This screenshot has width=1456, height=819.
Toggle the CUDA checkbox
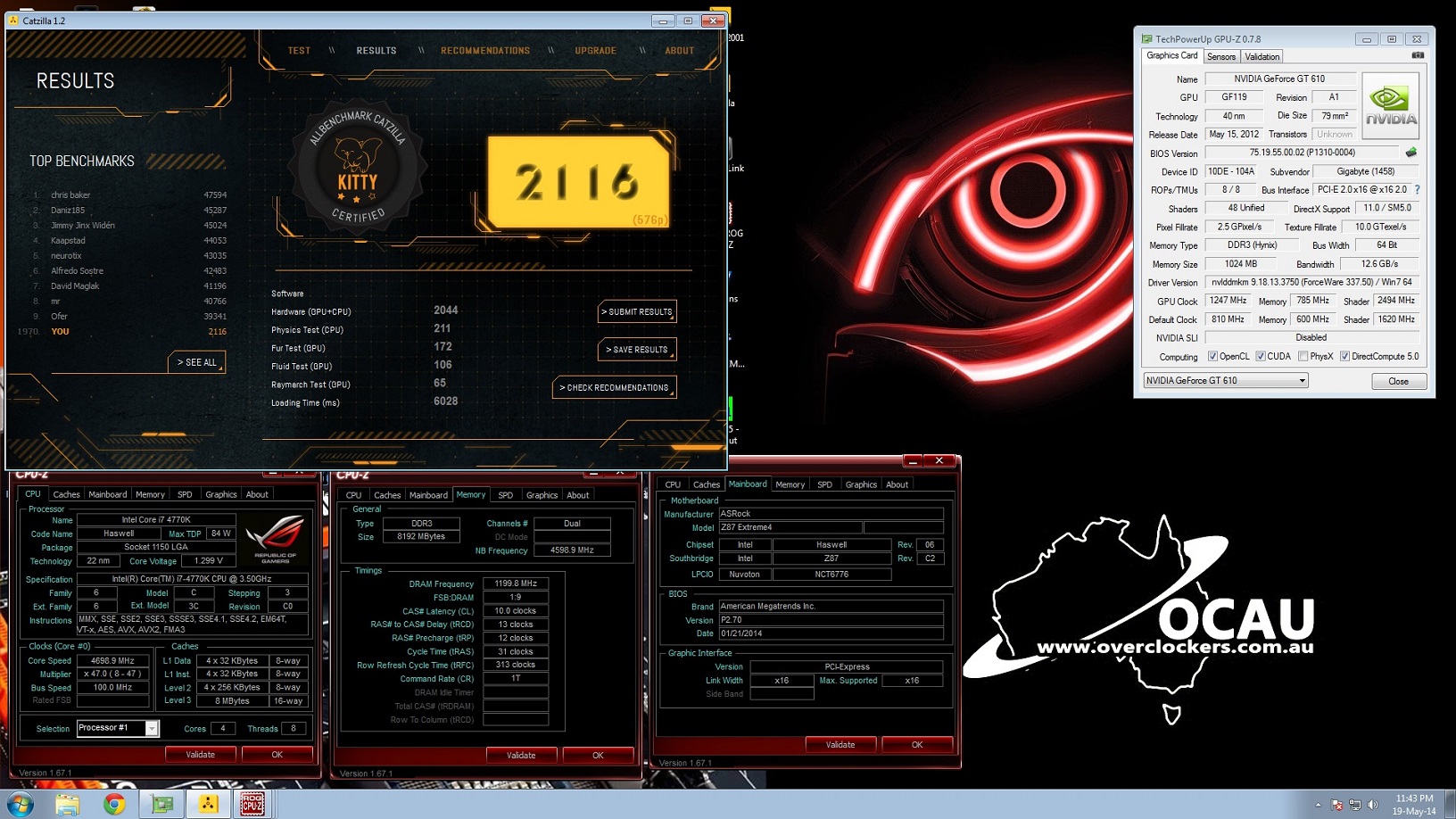[x=1261, y=357]
